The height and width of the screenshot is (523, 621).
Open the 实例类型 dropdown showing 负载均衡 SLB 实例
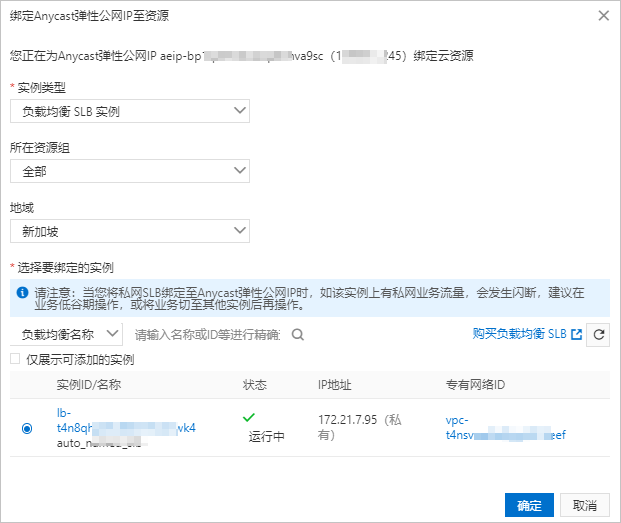(130, 111)
